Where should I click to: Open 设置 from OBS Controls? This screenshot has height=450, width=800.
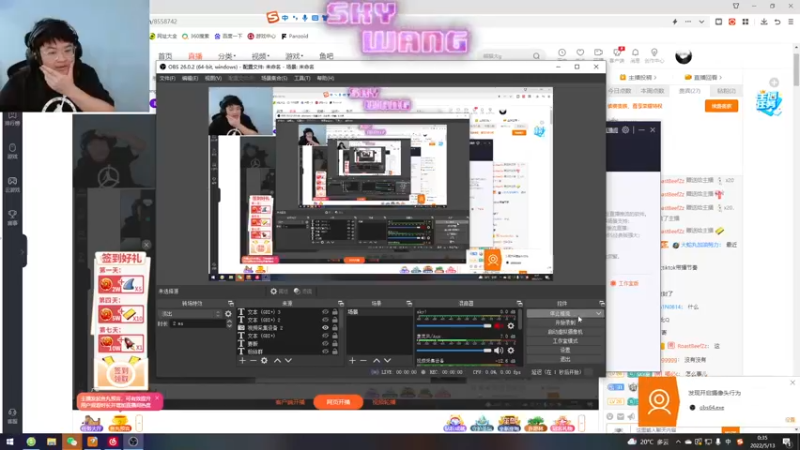click(565, 350)
